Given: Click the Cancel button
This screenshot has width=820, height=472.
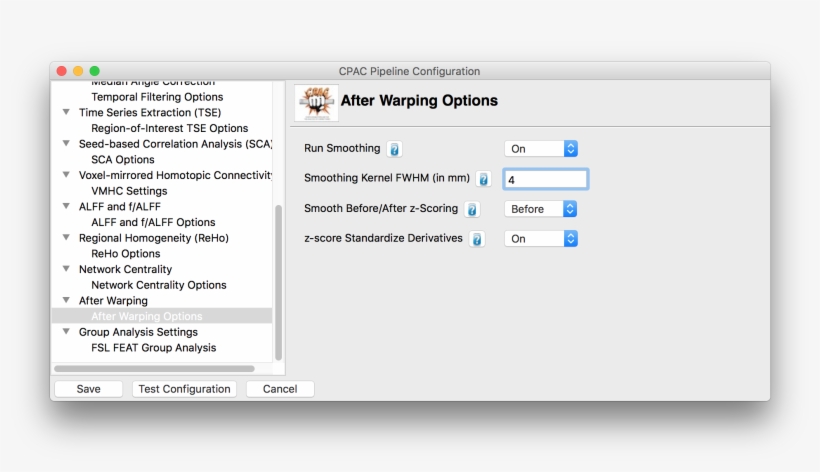Looking at the screenshot, I should pyautogui.click(x=280, y=389).
